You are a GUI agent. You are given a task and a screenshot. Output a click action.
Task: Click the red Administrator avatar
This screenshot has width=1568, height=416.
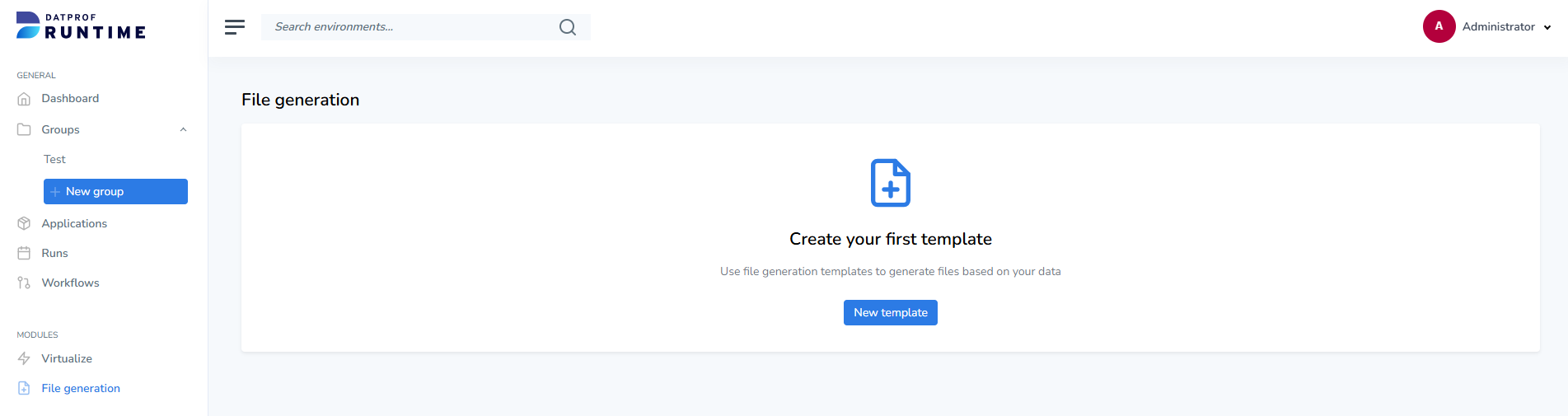1439,26
